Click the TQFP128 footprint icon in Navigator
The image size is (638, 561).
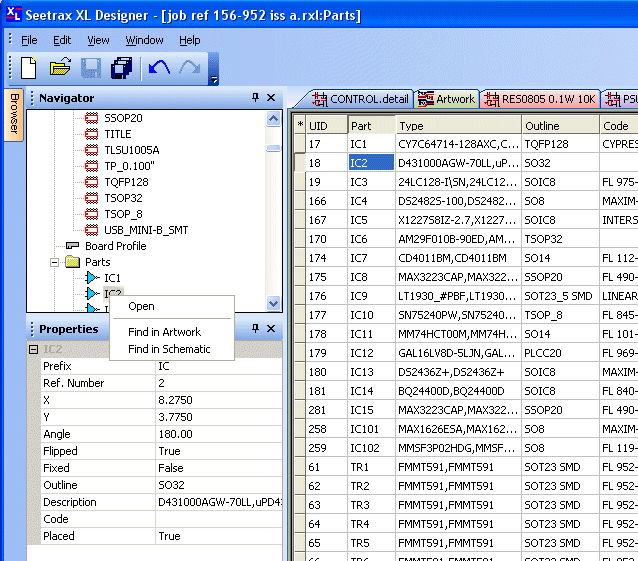click(x=90, y=182)
